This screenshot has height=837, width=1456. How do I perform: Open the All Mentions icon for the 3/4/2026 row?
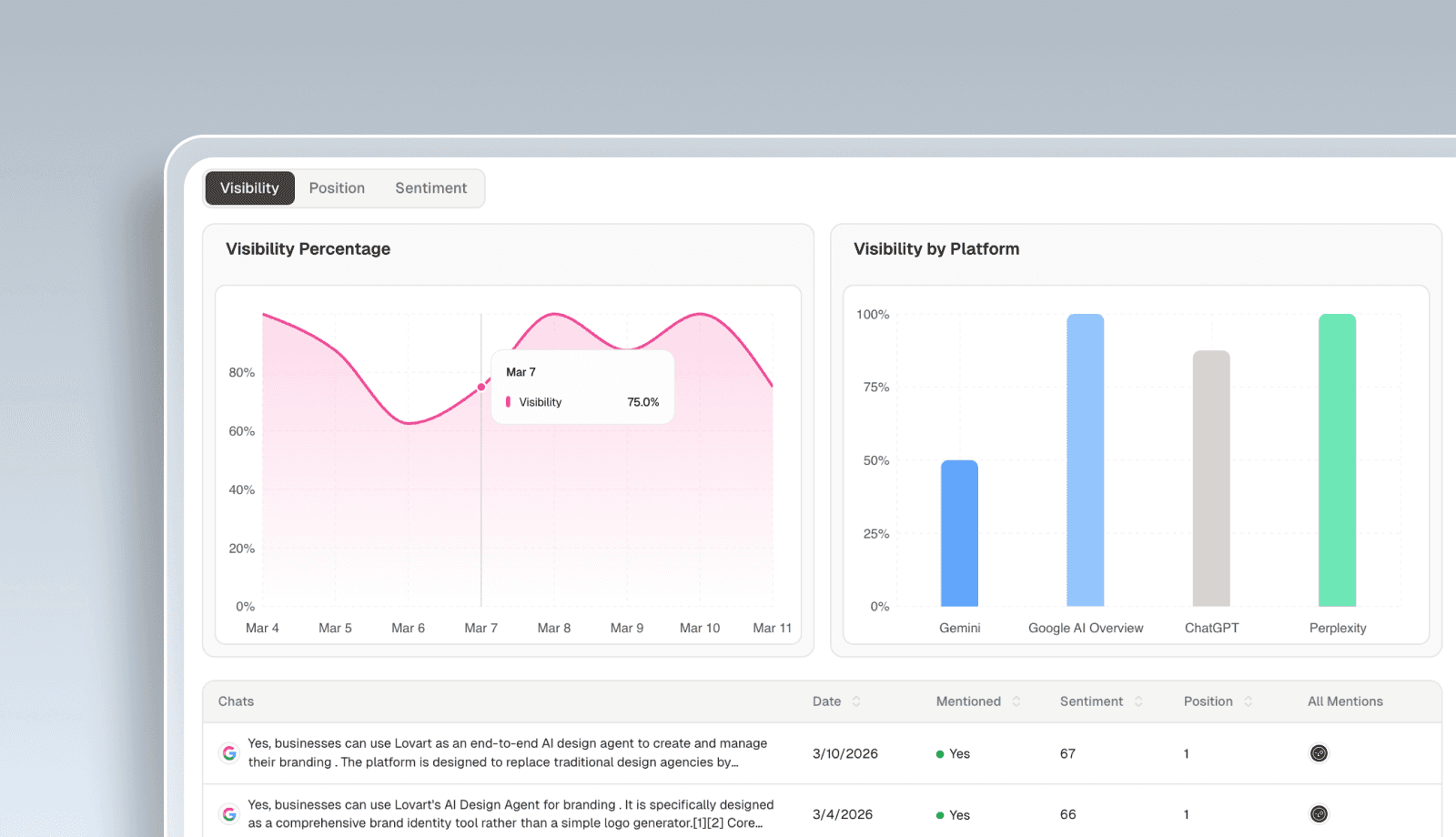[1319, 814]
